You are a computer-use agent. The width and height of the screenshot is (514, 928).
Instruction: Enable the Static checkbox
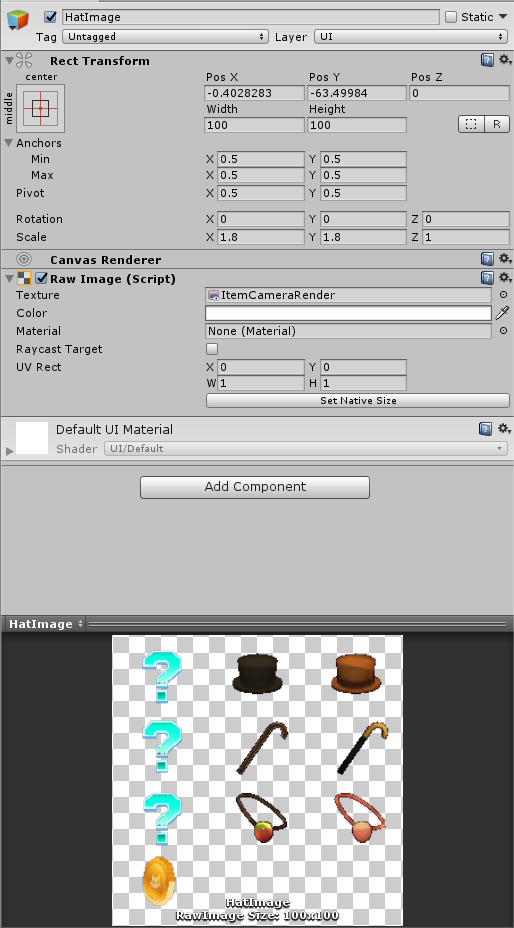451,17
